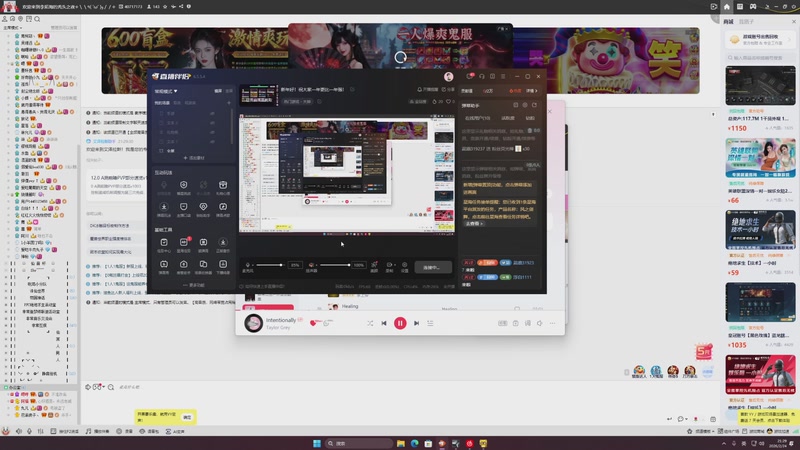Open the quick start help link at bottom

[x=261, y=287]
